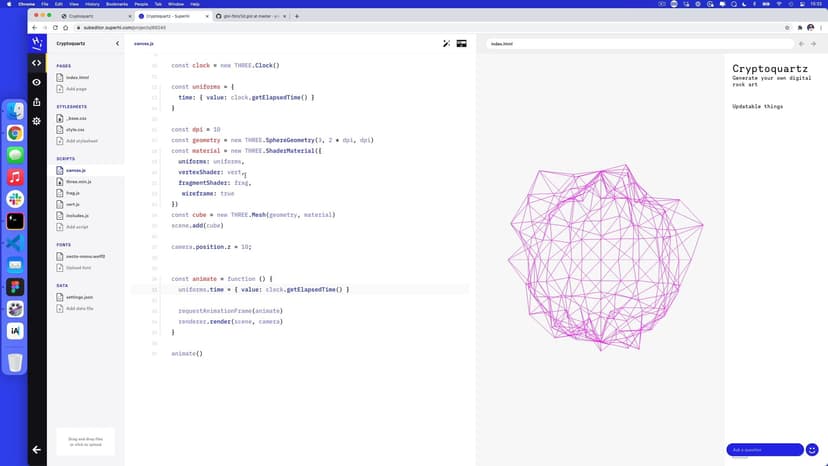Click the preview back navigation arrow

[801, 44]
